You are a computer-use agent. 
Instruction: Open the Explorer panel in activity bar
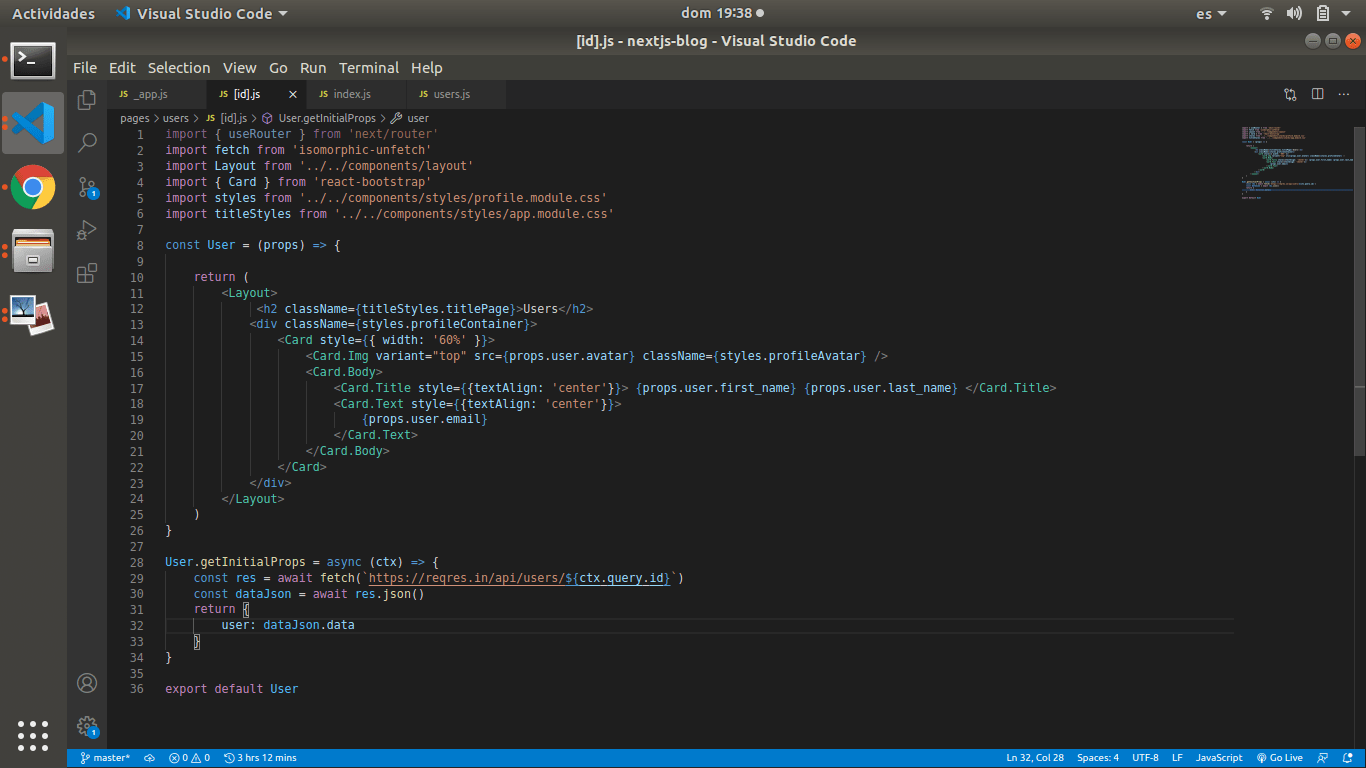87,99
